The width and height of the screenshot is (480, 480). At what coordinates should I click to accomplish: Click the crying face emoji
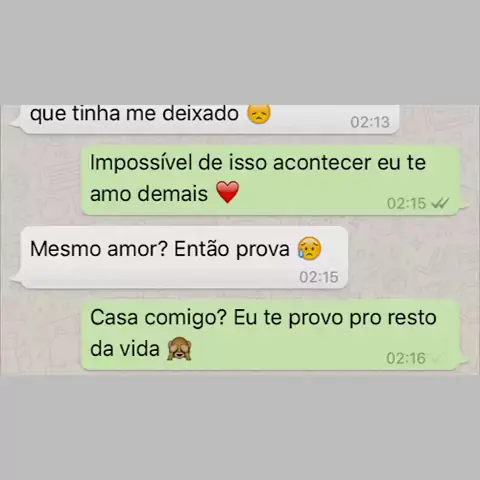click(x=310, y=248)
